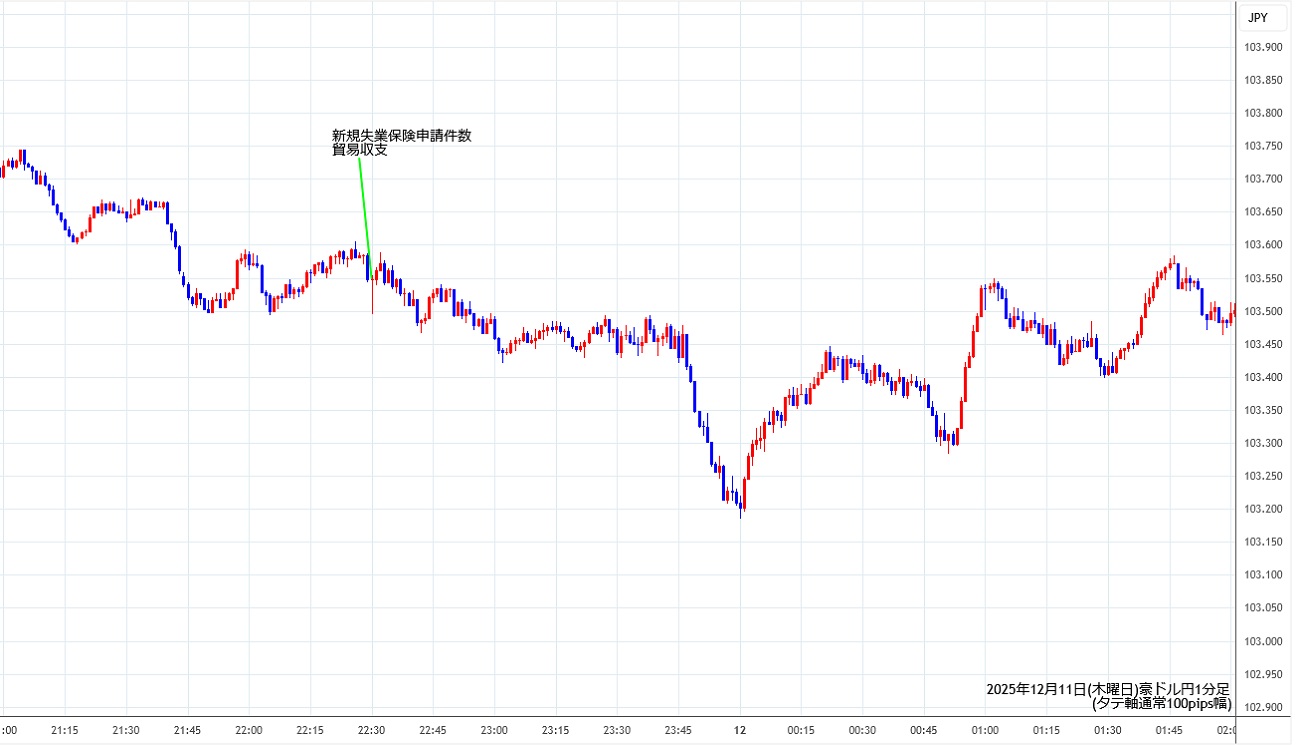Click the JPY currency button
Screen dimensions: 1300x745
[1257, 17]
